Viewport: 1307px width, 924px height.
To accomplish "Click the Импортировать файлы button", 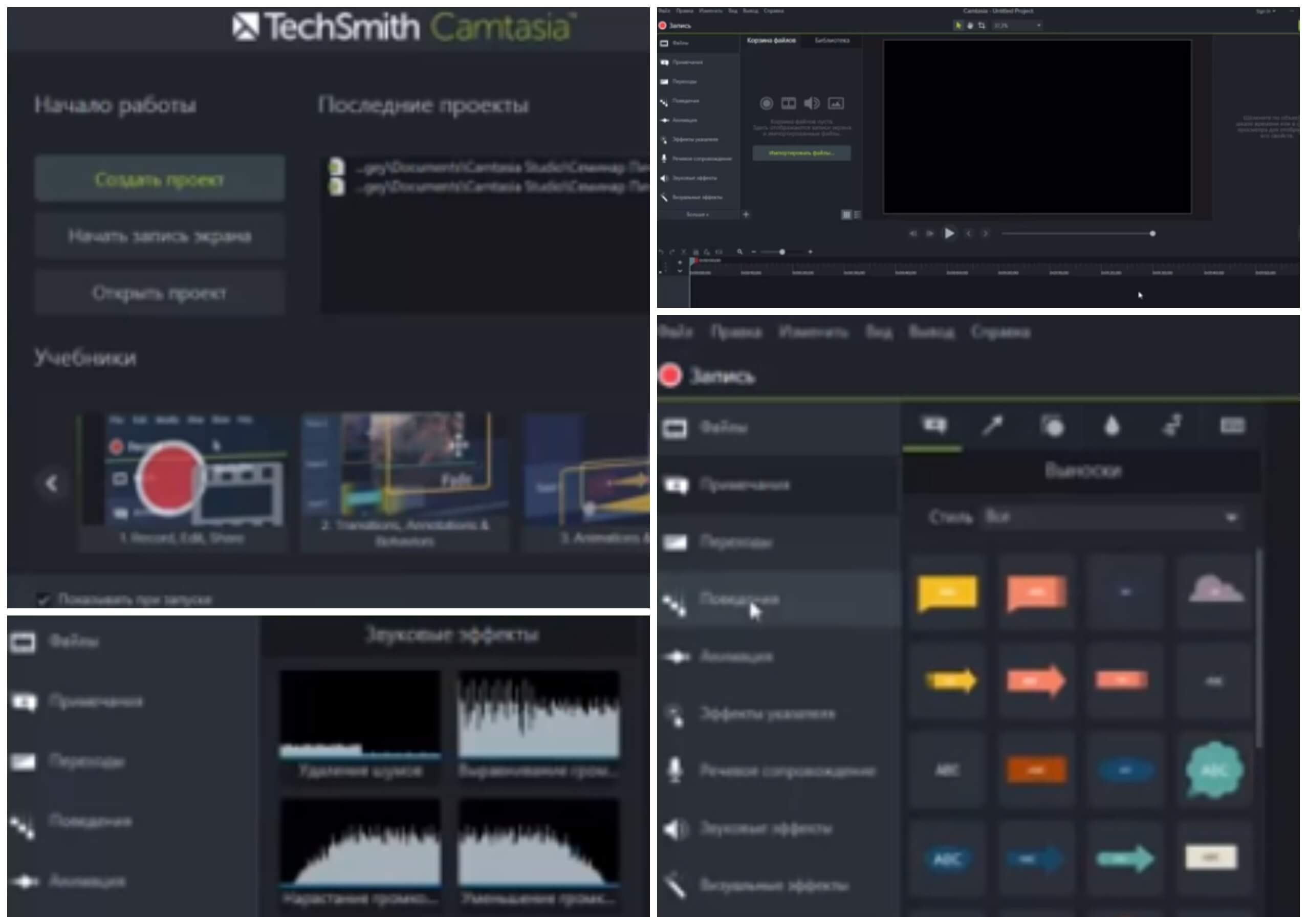I will tap(801, 152).
